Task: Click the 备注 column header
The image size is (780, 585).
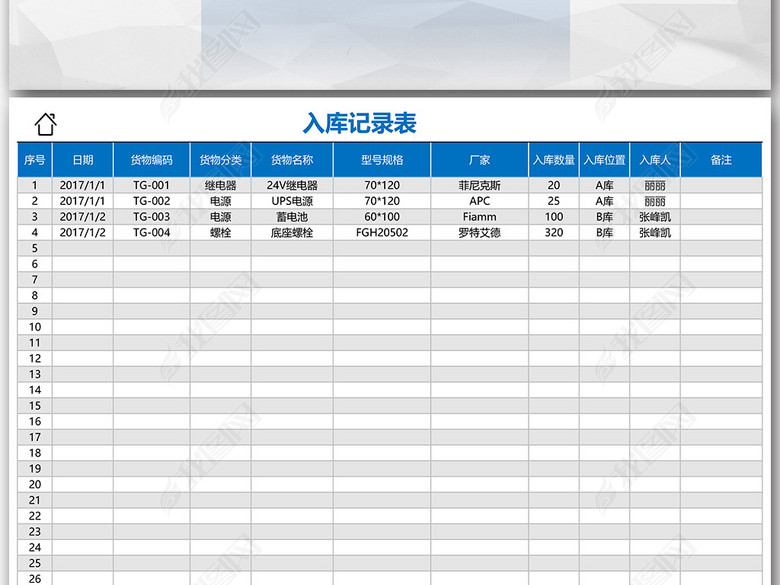Action: (721, 160)
